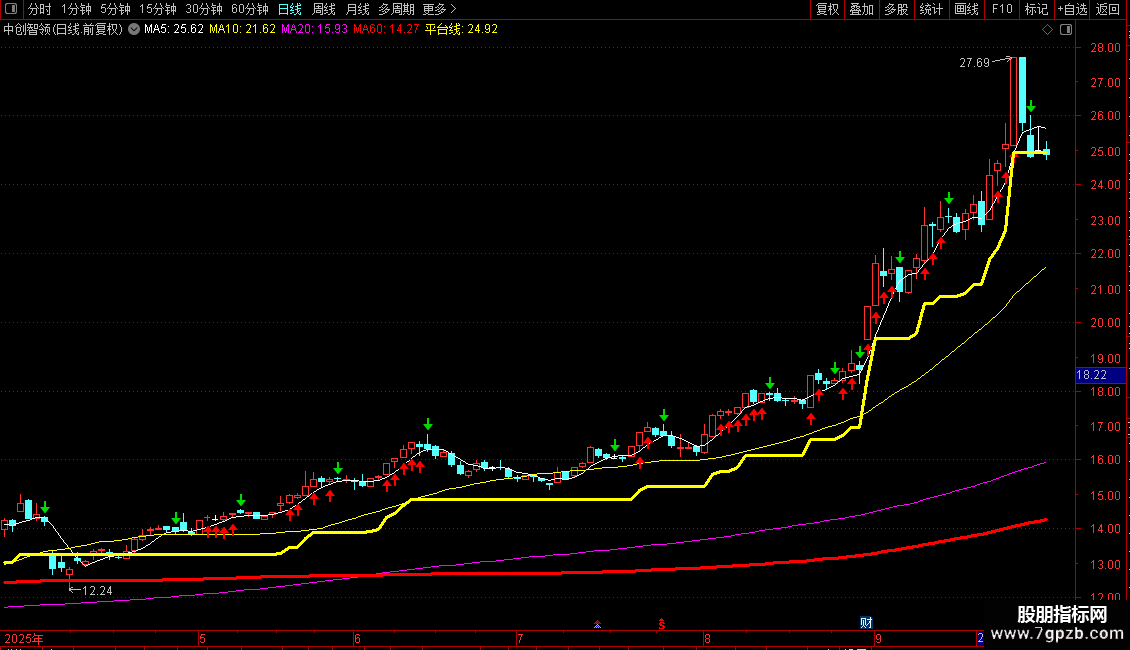1130x650 pixels.
Task: Click the 18.22 price marker on axis
Action: pyautogui.click(x=1100, y=375)
